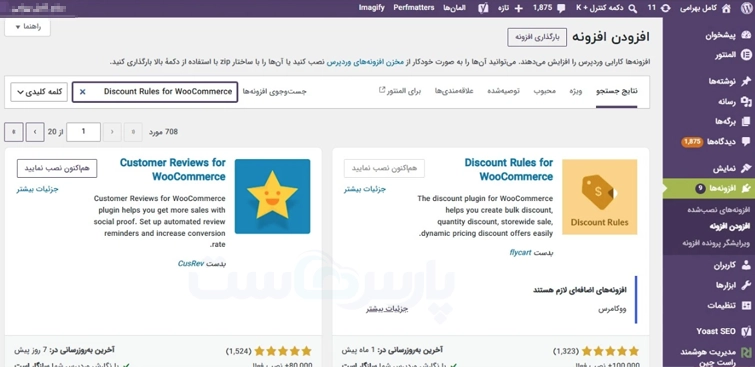Open Yoast icon in admin bar
755x367 pixels.
pos(483,8)
